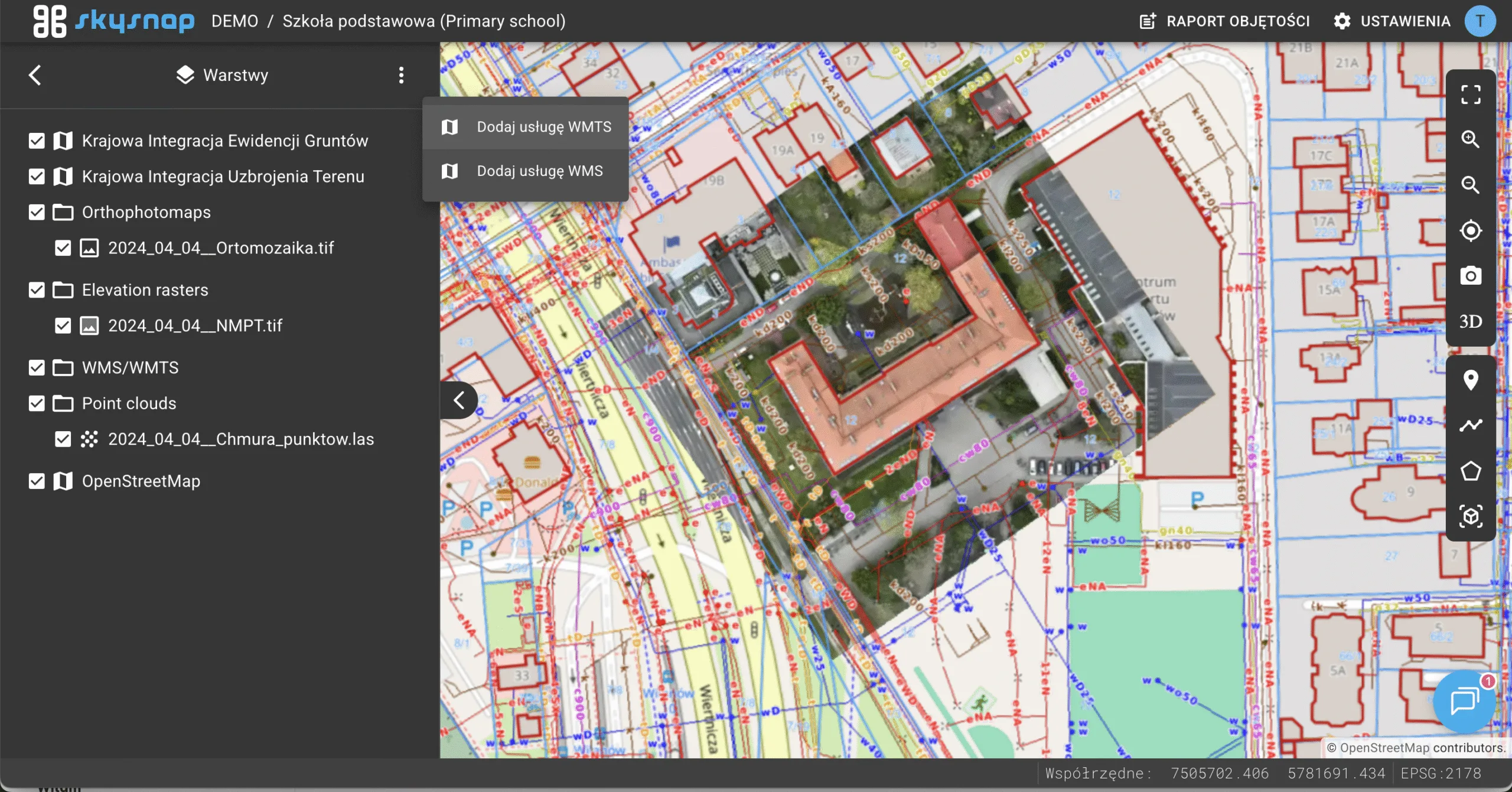Select the polygon area tool
This screenshot has height=792, width=1512.
click(x=1470, y=471)
